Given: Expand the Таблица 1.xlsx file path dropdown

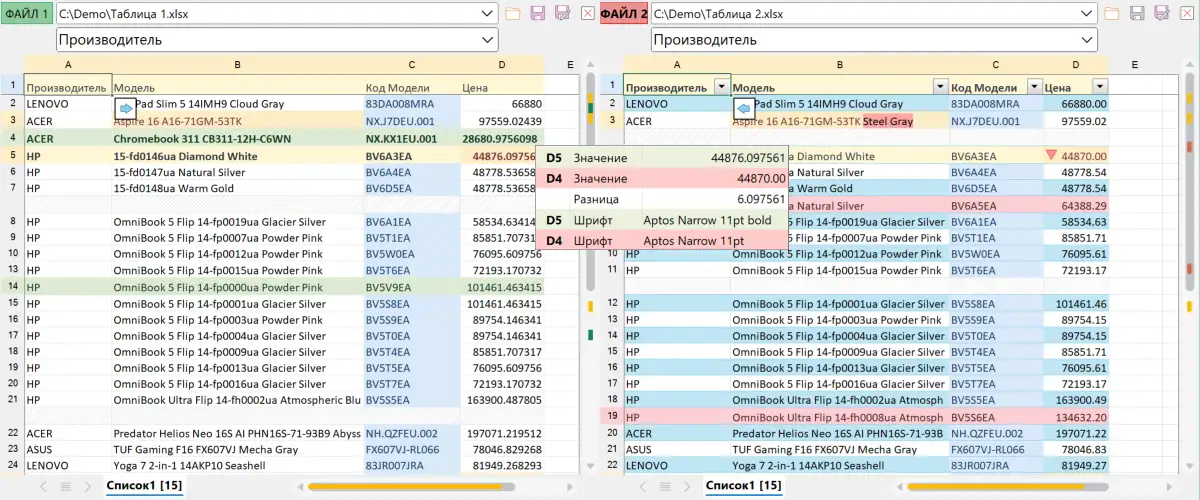Looking at the screenshot, I should (487, 13).
